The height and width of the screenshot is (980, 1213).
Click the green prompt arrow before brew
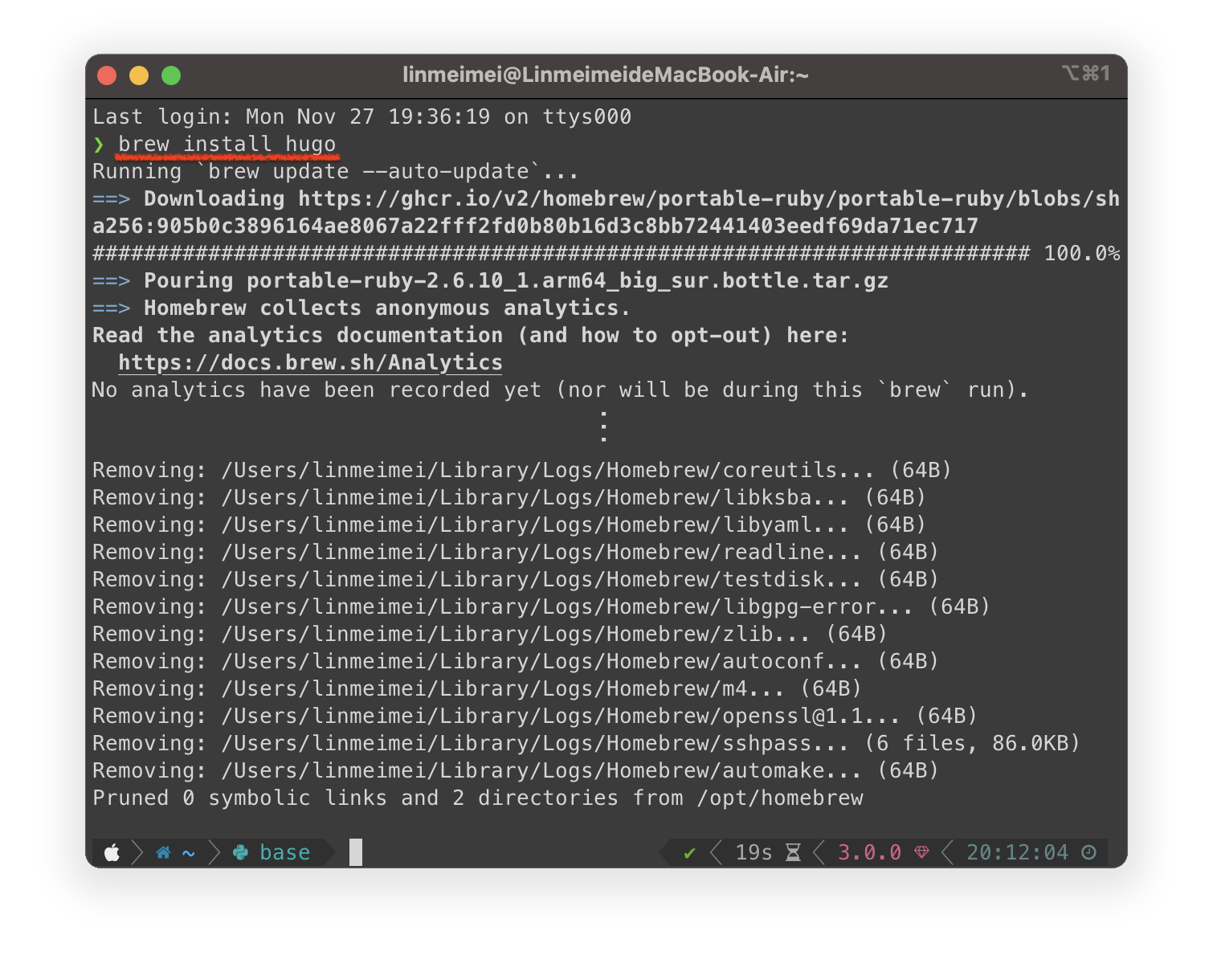coord(99,145)
